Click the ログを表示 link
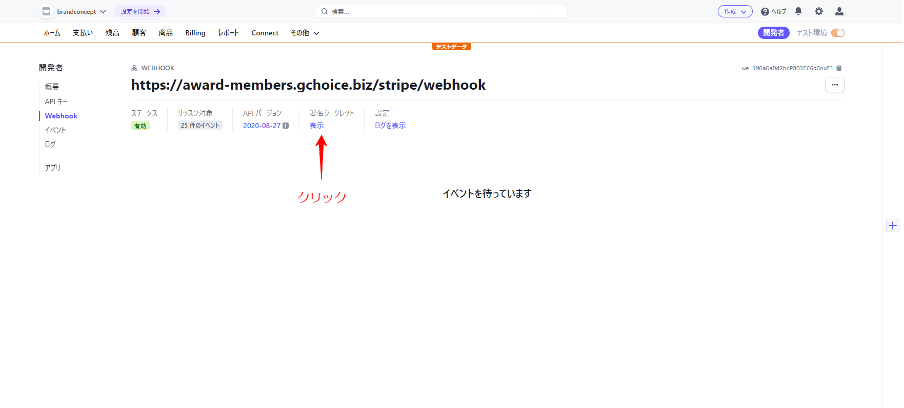 coord(389,126)
